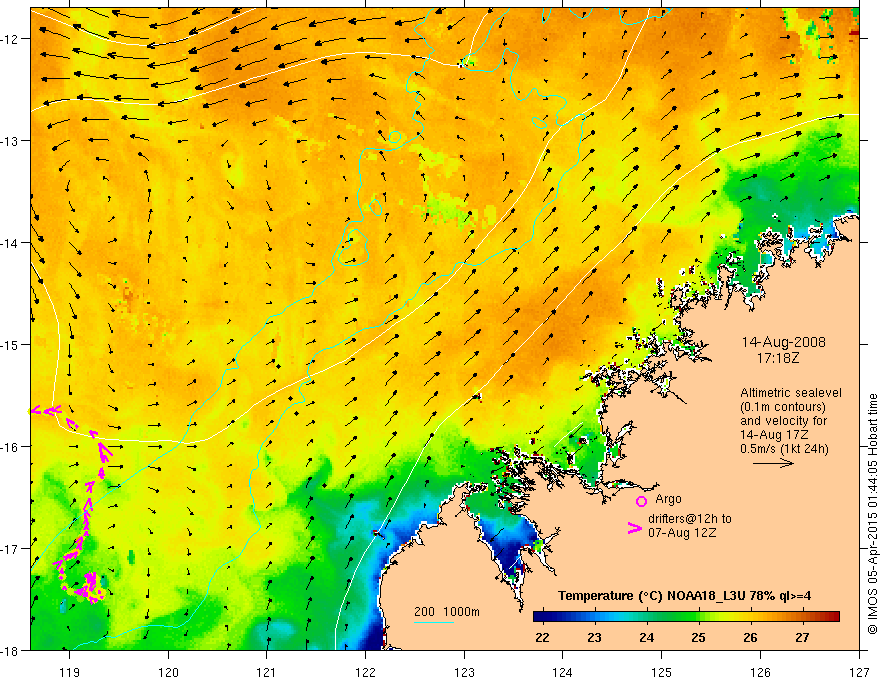880x680 pixels.
Task: Click latitude axis label '-12'
Action: tap(11, 39)
